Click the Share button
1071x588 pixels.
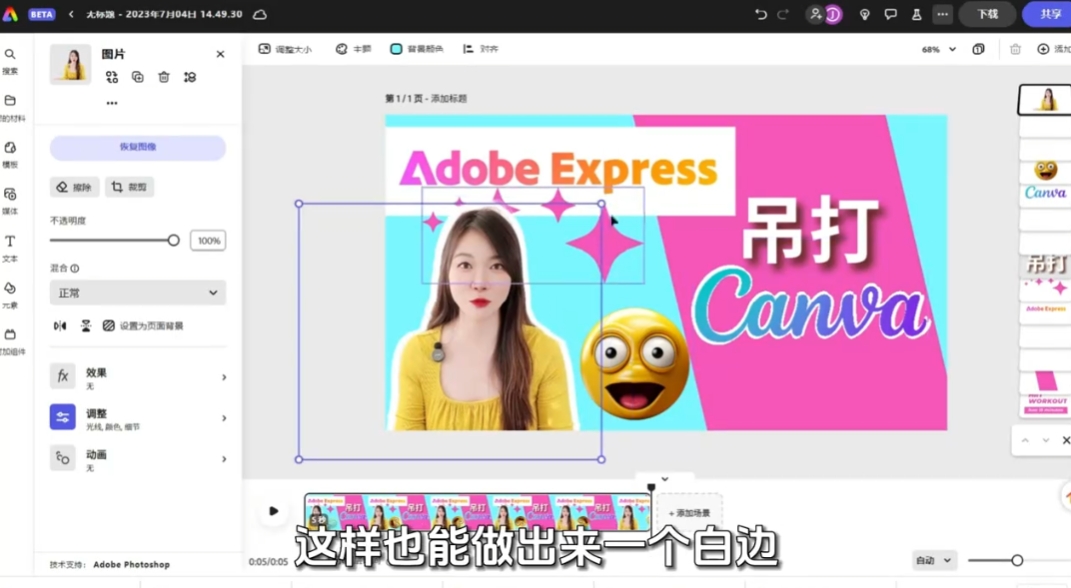(x=1048, y=14)
